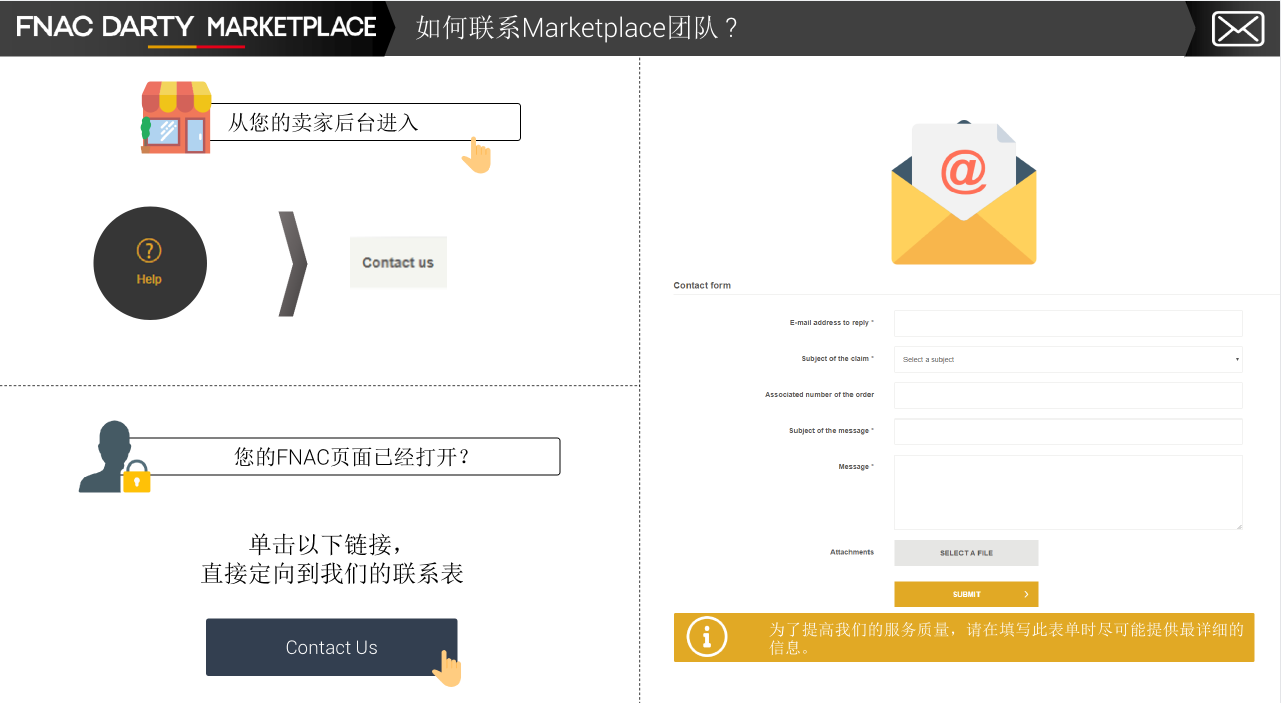Click the 从您的卖家后台进入 label box
Viewport: 1281px width, 703px height.
pyautogui.click(x=365, y=122)
